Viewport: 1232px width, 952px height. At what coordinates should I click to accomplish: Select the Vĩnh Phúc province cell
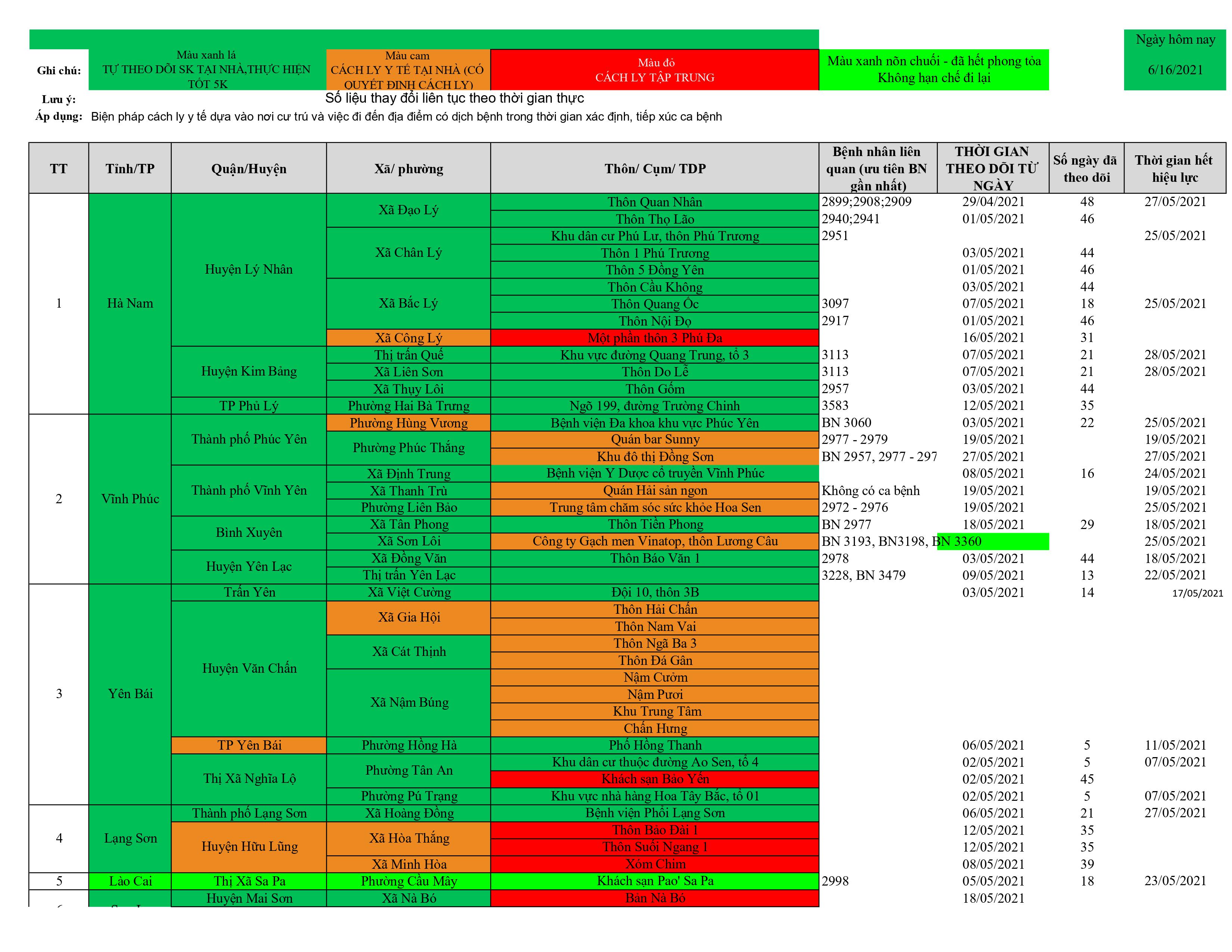(130, 499)
